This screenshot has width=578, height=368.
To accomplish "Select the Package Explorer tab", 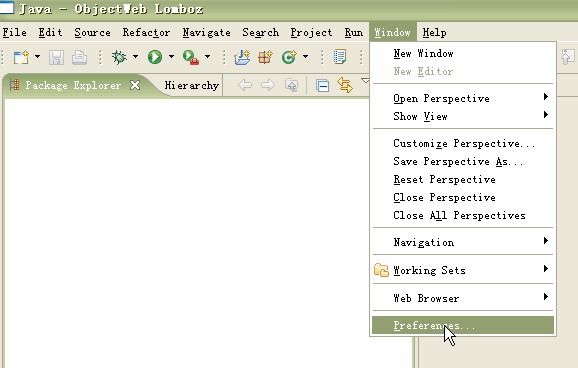I will 73,86.
